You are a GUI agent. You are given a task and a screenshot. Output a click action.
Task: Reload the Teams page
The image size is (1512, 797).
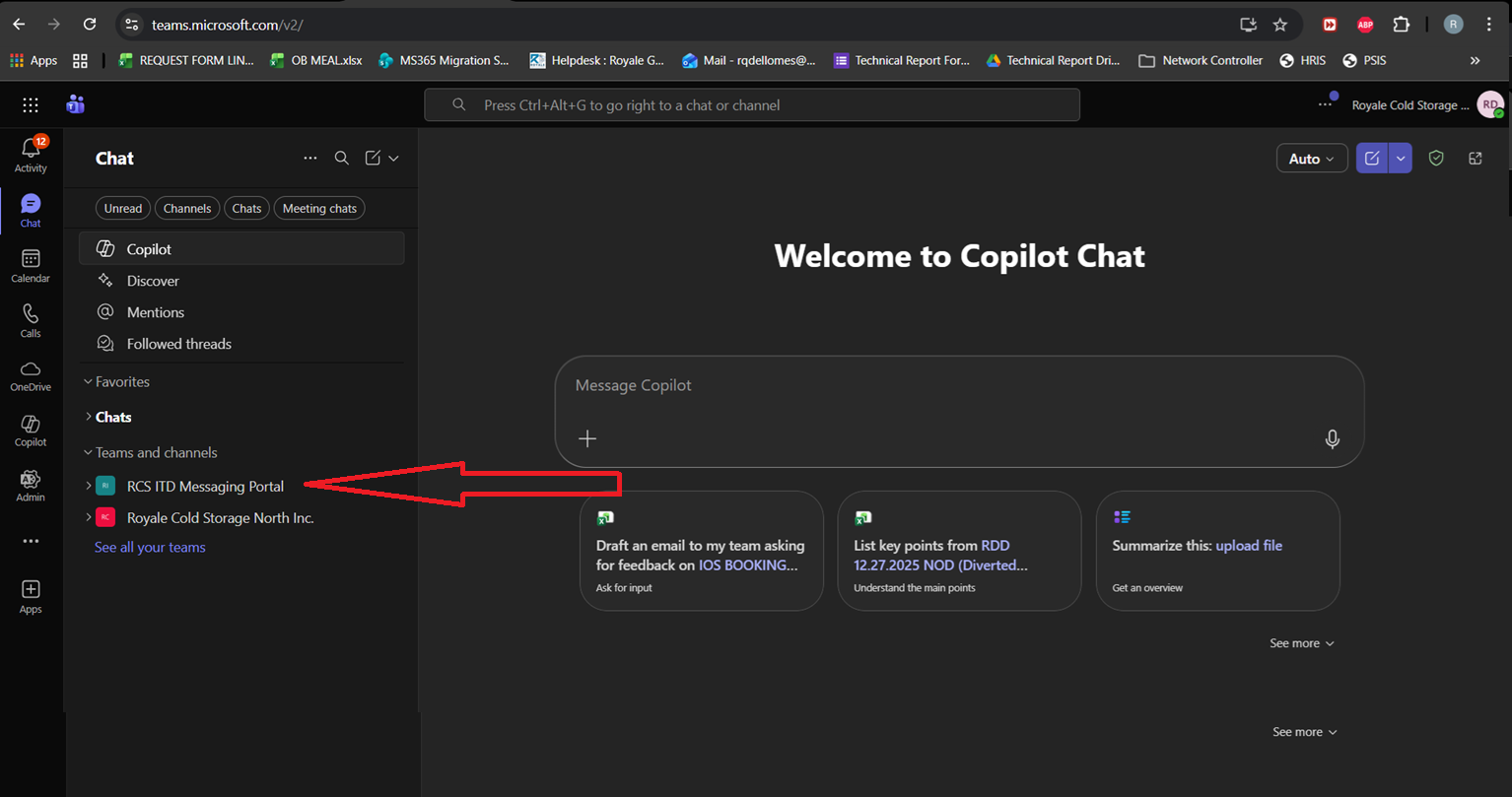pos(90,25)
